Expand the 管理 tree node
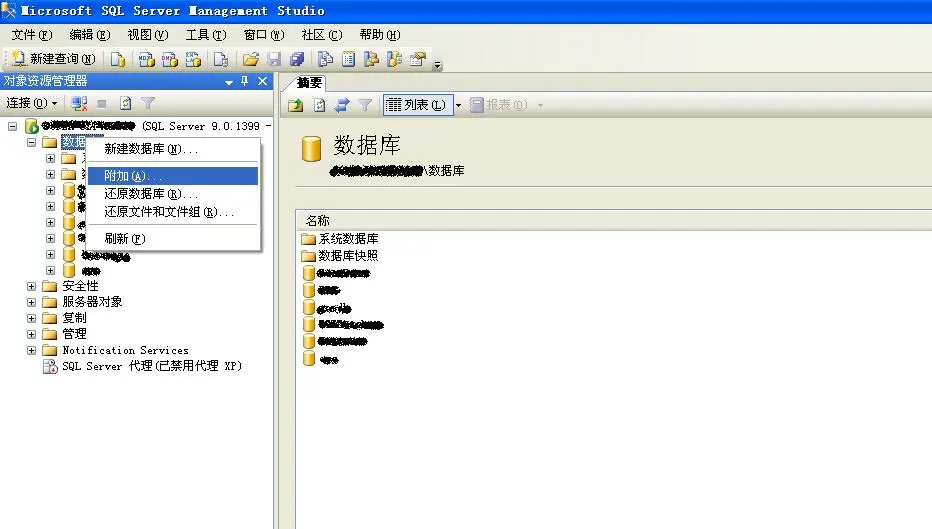Image resolution: width=932 pixels, height=529 pixels. point(32,335)
